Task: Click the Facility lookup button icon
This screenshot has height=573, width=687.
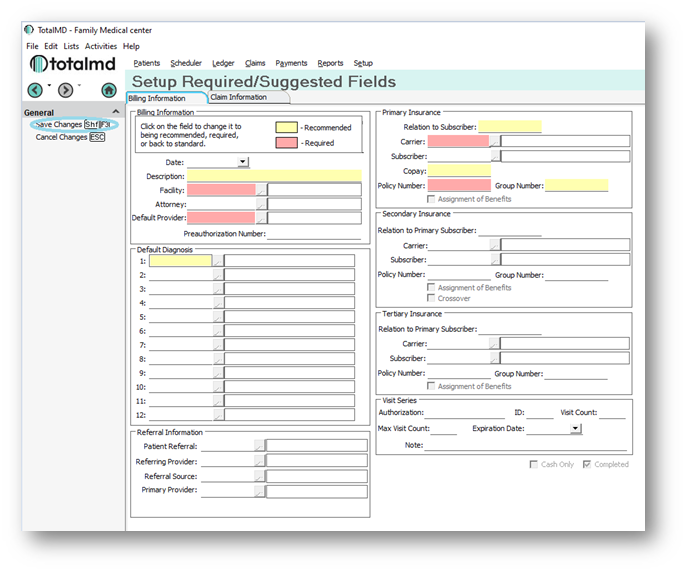Action: [x=262, y=190]
